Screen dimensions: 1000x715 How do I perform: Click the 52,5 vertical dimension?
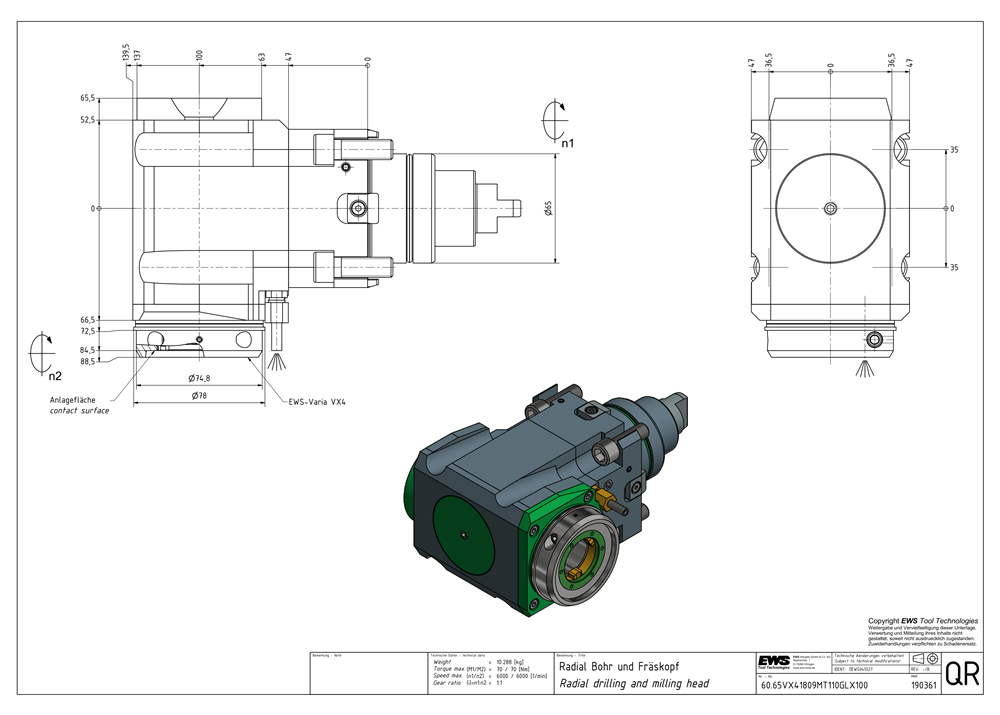click(88, 119)
